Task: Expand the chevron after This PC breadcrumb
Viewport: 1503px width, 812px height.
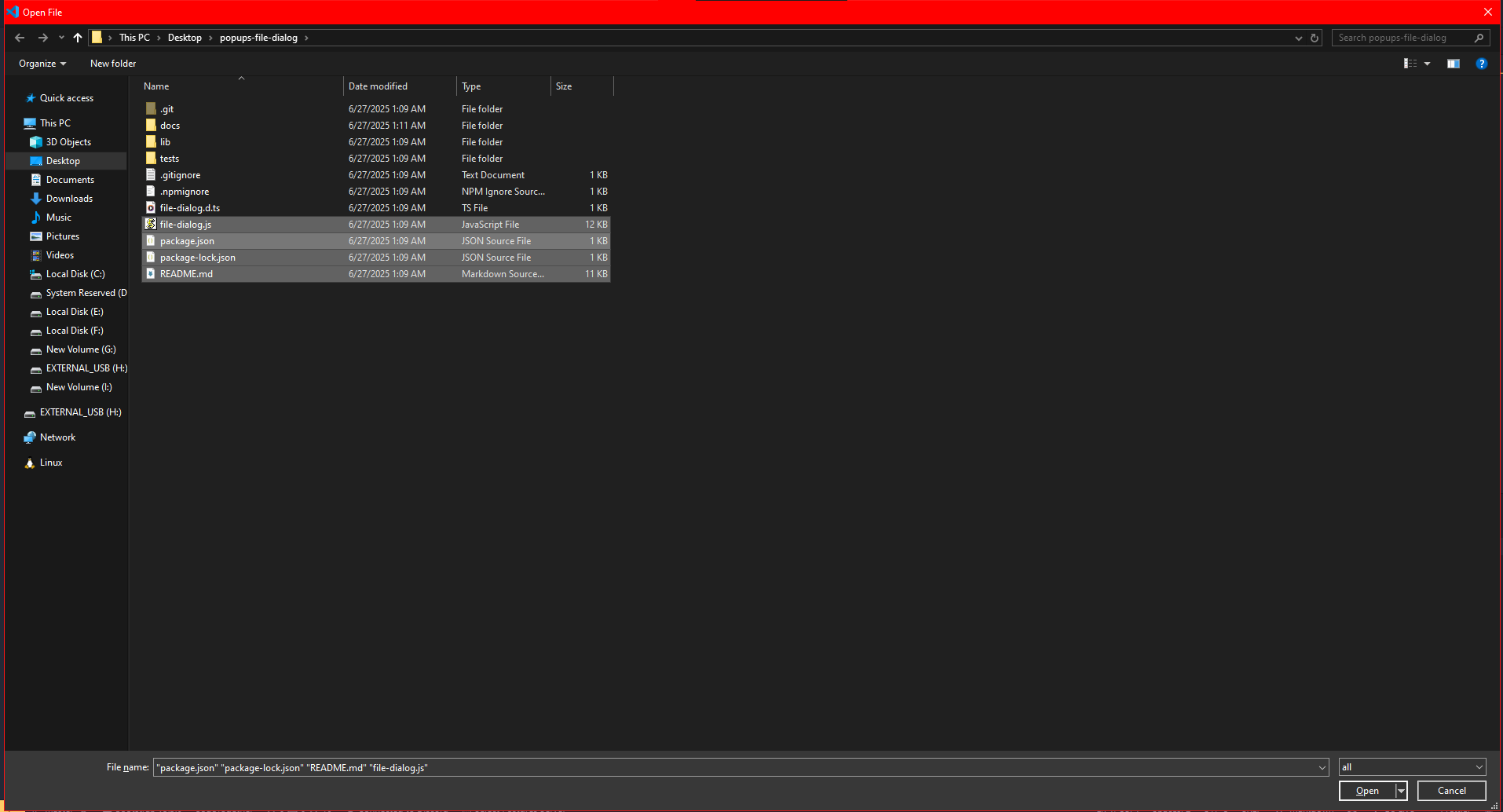Action: 159,38
